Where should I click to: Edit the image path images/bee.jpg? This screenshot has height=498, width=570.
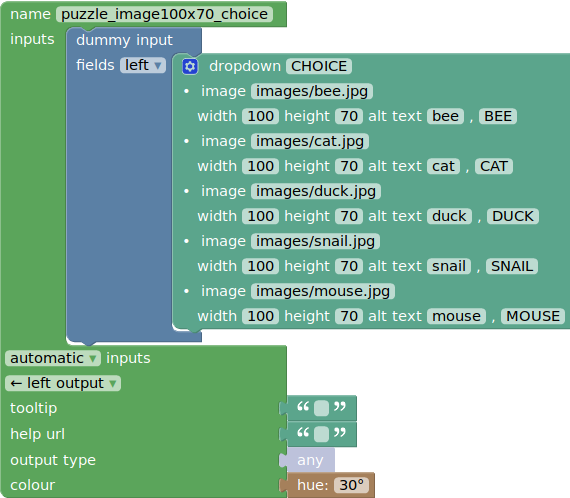312,91
